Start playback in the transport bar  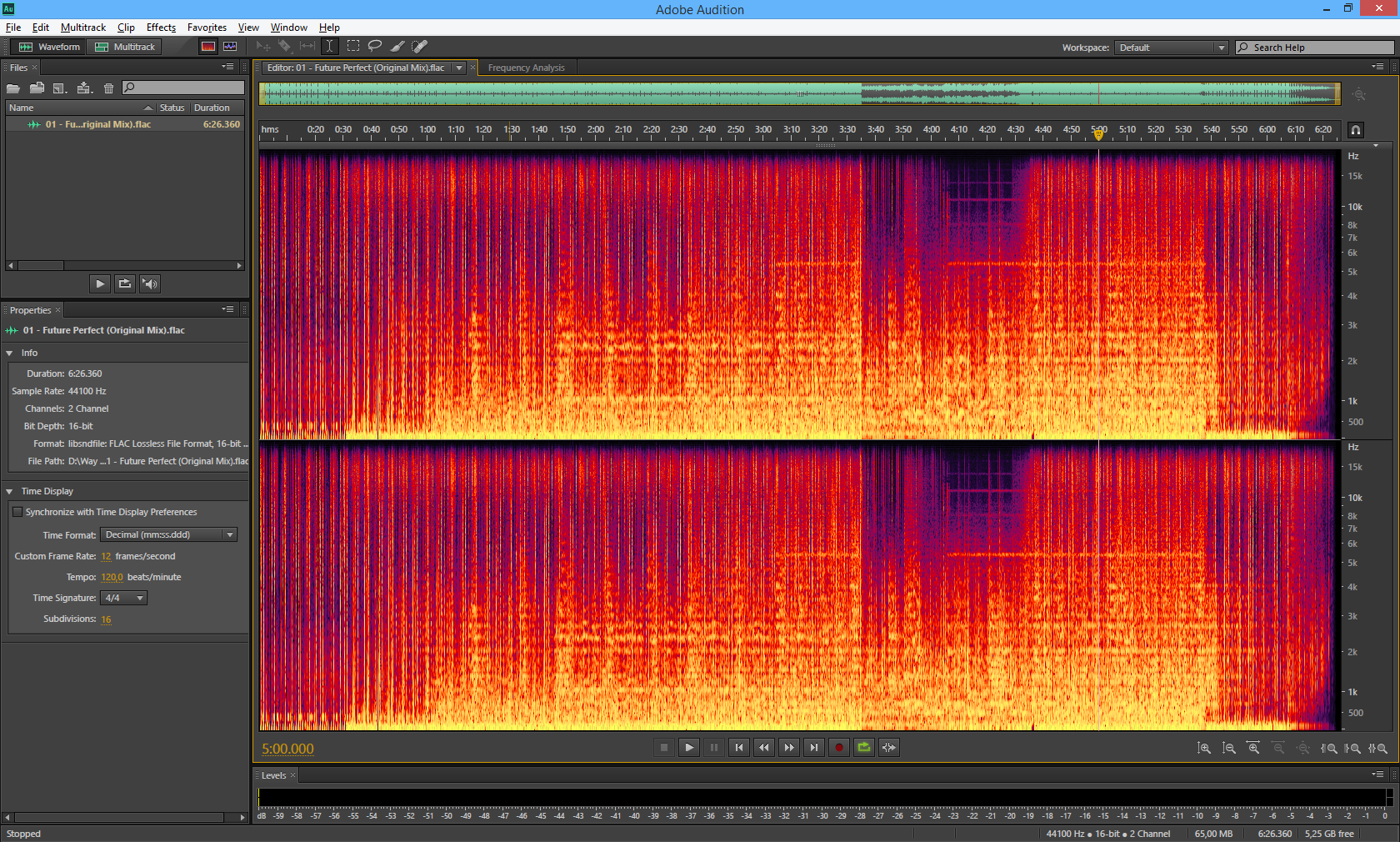pyautogui.click(x=689, y=748)
